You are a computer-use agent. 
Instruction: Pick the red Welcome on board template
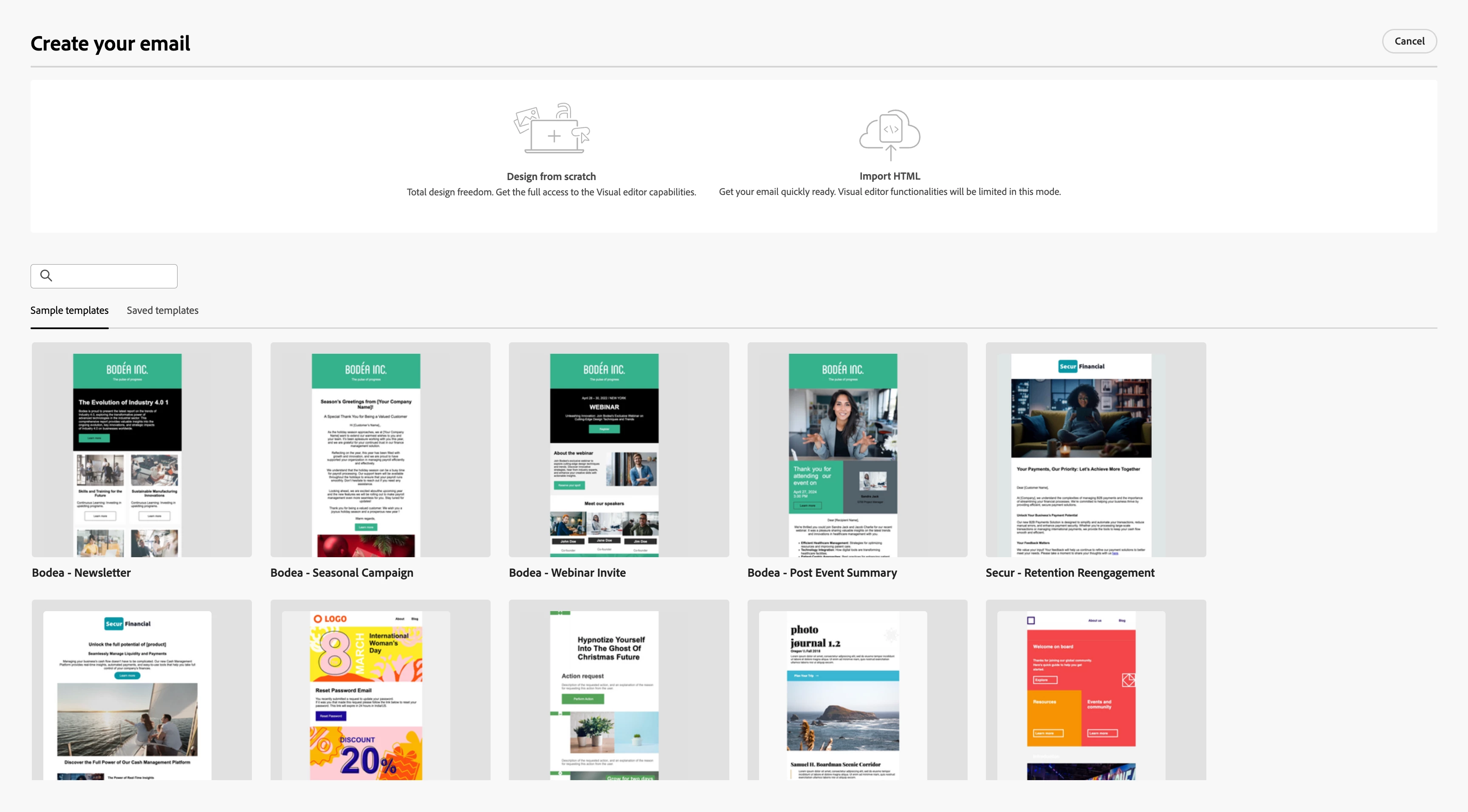click(1095, 690)
